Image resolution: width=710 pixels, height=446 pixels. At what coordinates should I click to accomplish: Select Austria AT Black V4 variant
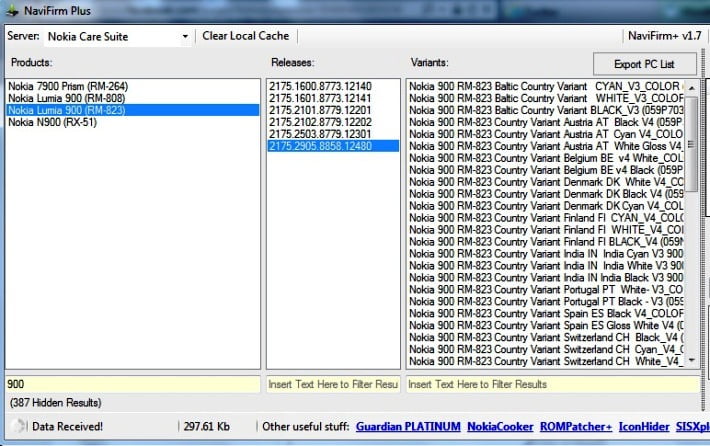click(x=546, y=122)
